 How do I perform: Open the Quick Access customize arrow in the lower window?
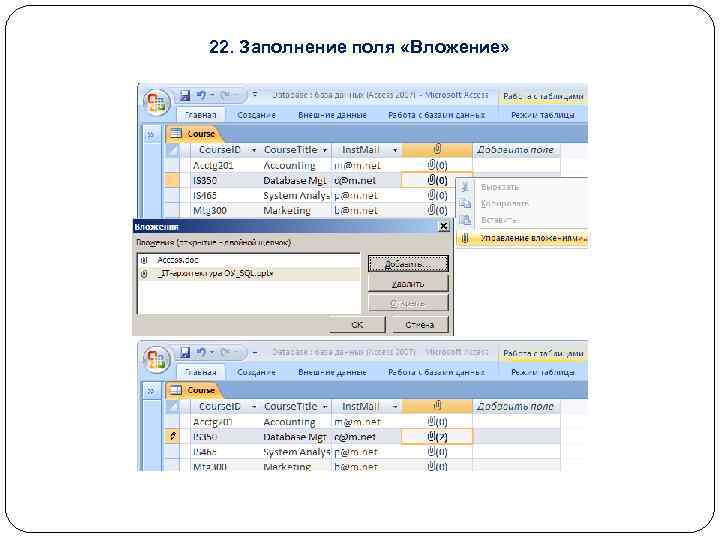tap(255, 353)
